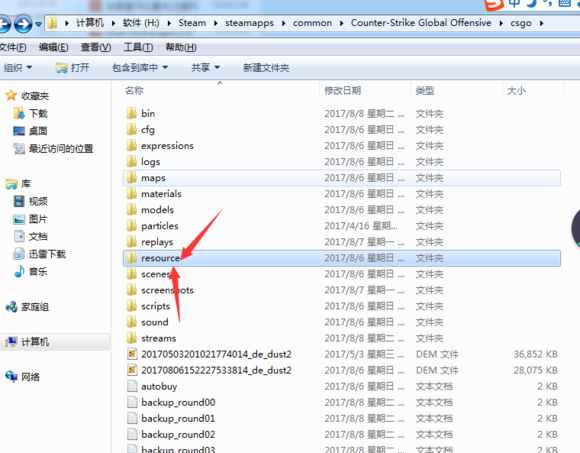
Task: Open the Help (帮助) menu
Action: coord(181,47)
